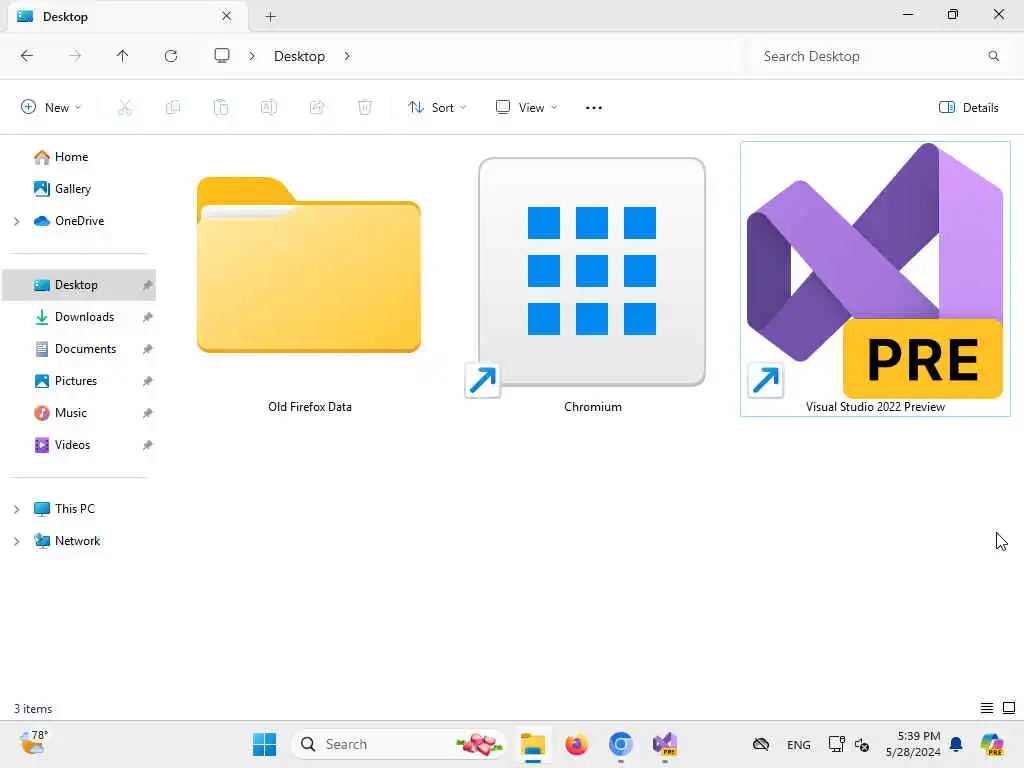The width and height of the screenshot is (1024, 768).
Task: Open Visual Studio Preview from taskbar
Action: tap(665, 744)
